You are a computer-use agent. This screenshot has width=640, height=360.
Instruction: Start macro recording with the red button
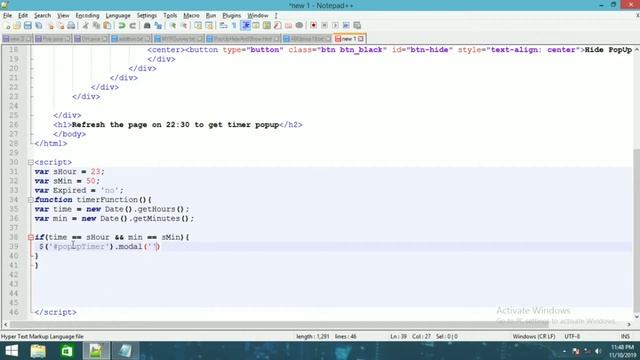point(313,26)
